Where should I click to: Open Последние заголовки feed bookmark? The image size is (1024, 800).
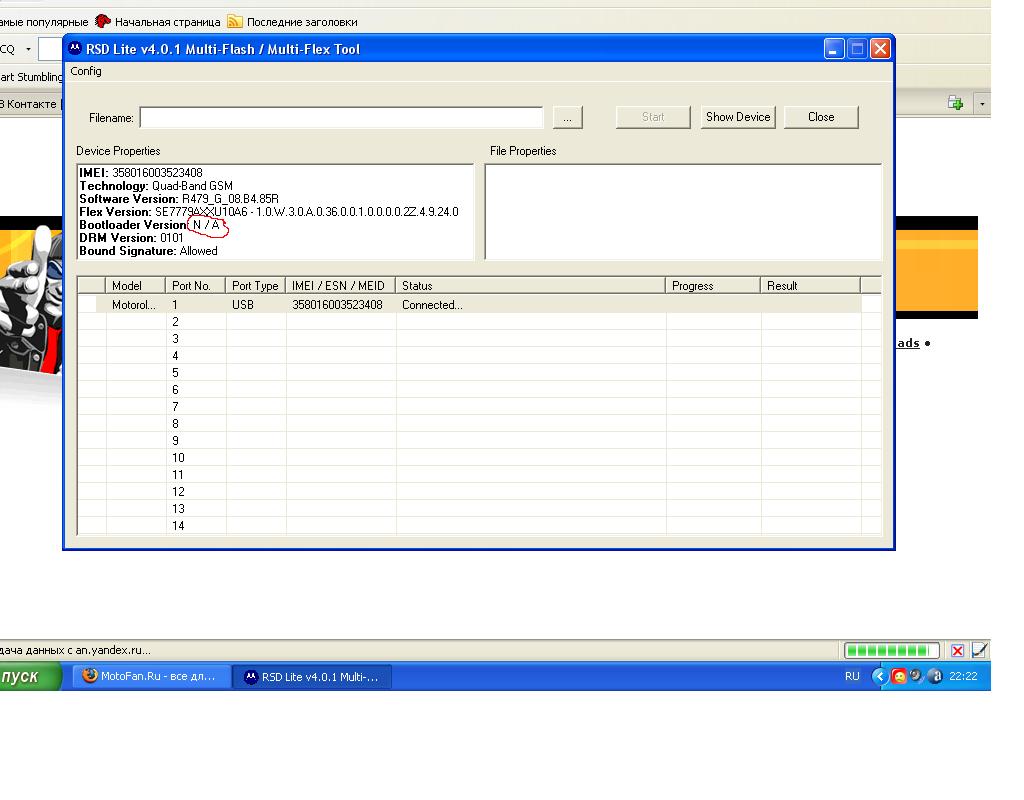coord(302,22)
